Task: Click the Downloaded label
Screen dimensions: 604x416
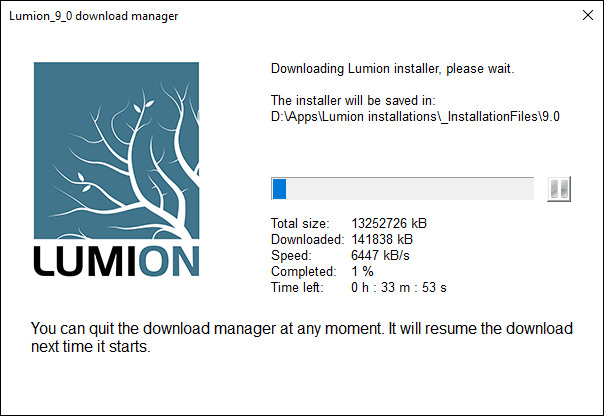Action: [x=307, y=239]
